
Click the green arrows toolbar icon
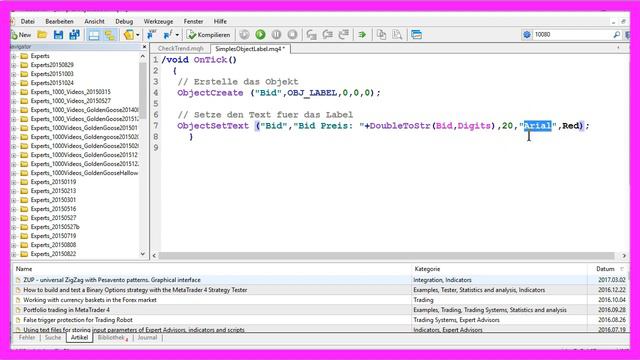click(362, 35)
